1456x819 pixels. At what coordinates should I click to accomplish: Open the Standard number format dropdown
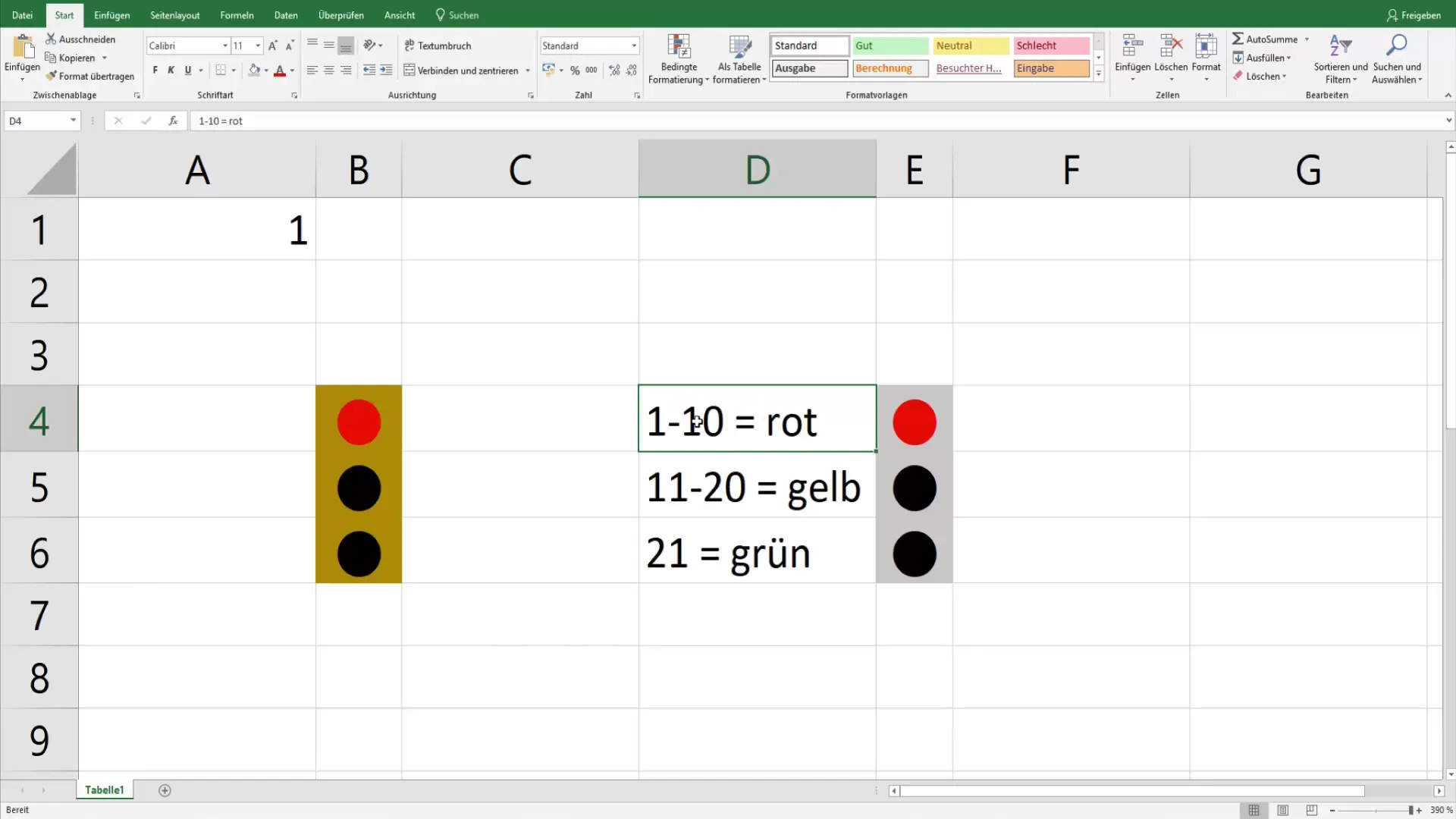(x=634, y=45)
